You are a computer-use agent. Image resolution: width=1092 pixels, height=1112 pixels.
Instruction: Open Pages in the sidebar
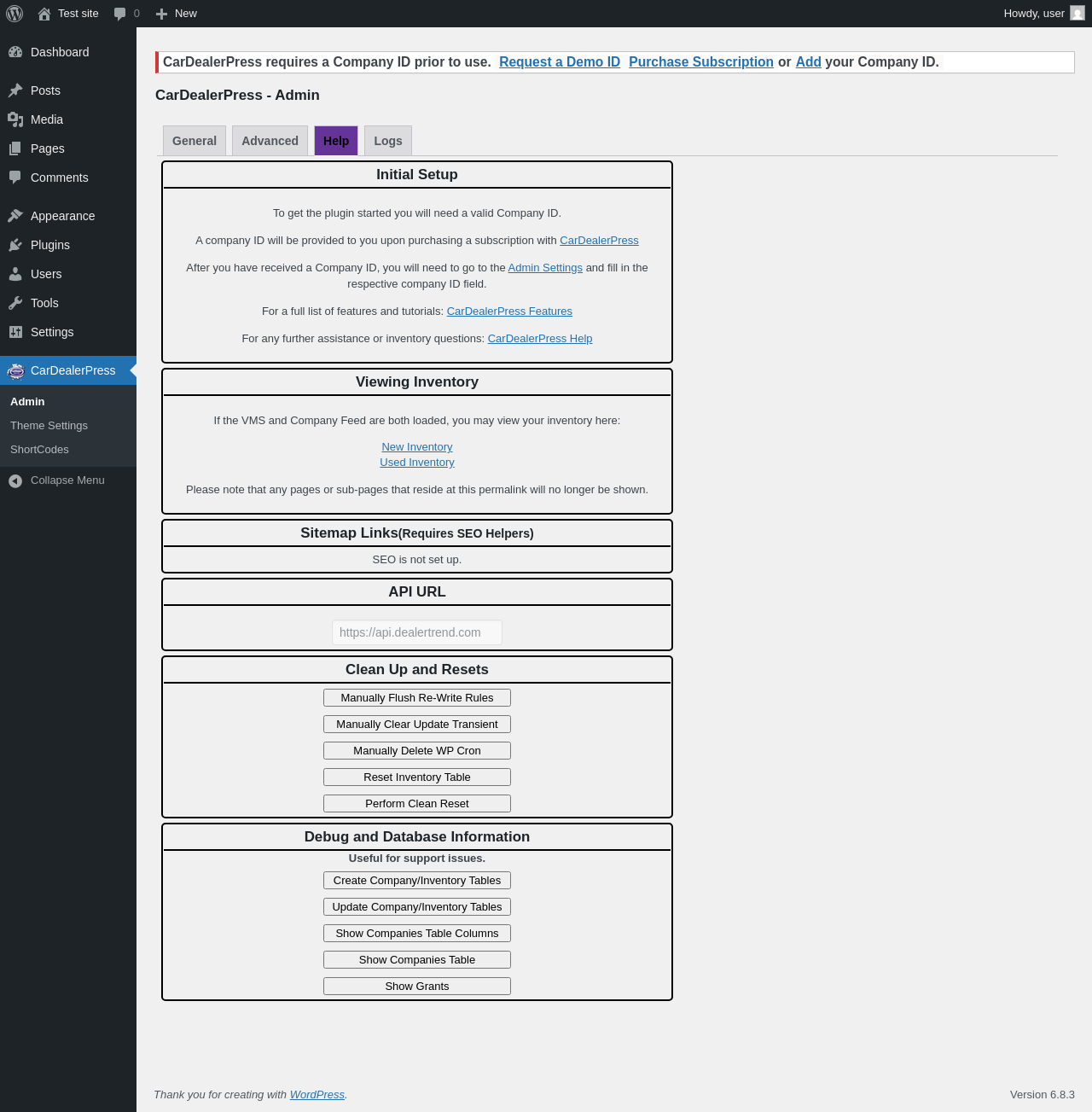point(68,148)
